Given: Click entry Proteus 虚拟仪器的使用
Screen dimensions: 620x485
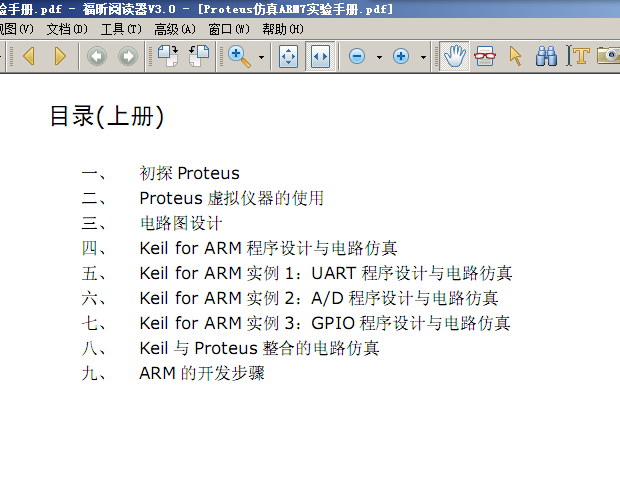Looking at the screenshot, I should pos(232,198).
